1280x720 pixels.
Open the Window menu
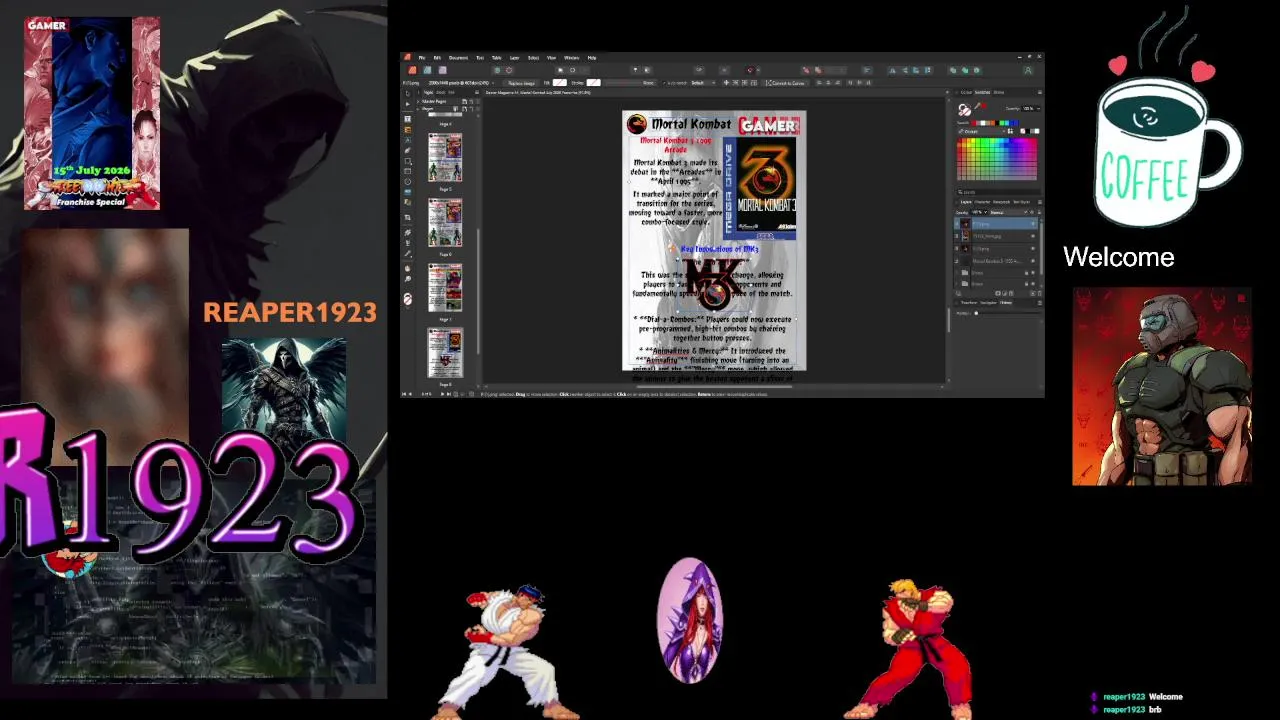pos(571,58)
